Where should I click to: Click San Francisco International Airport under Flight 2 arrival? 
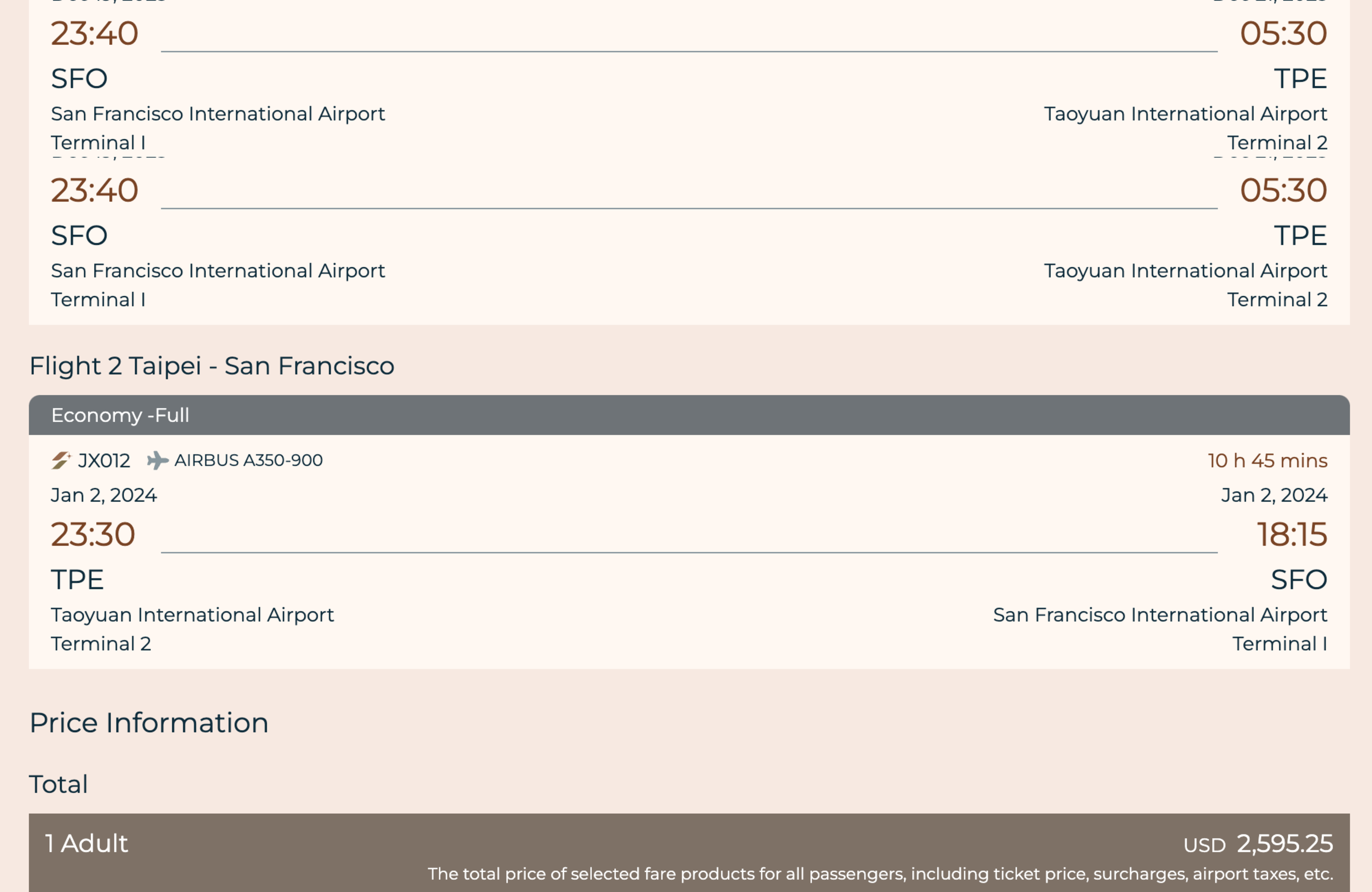[x=1159, y=615]
